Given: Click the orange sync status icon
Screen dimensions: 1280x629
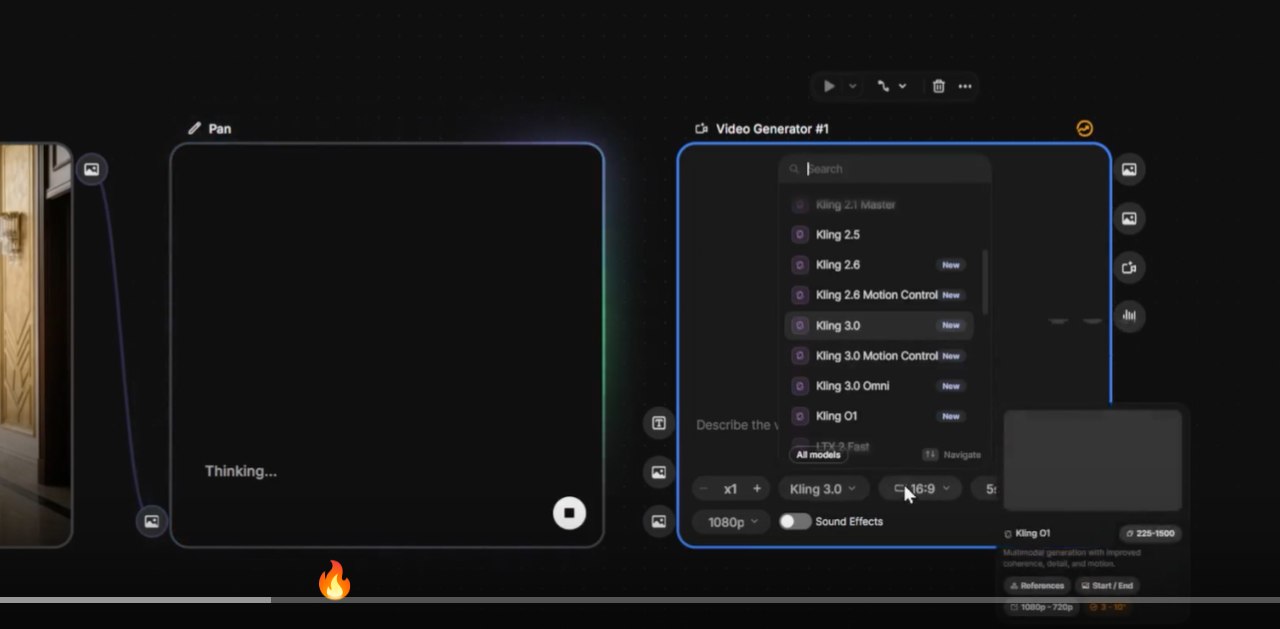Looking at the screenshot, I should click(x=1084, y=128).
